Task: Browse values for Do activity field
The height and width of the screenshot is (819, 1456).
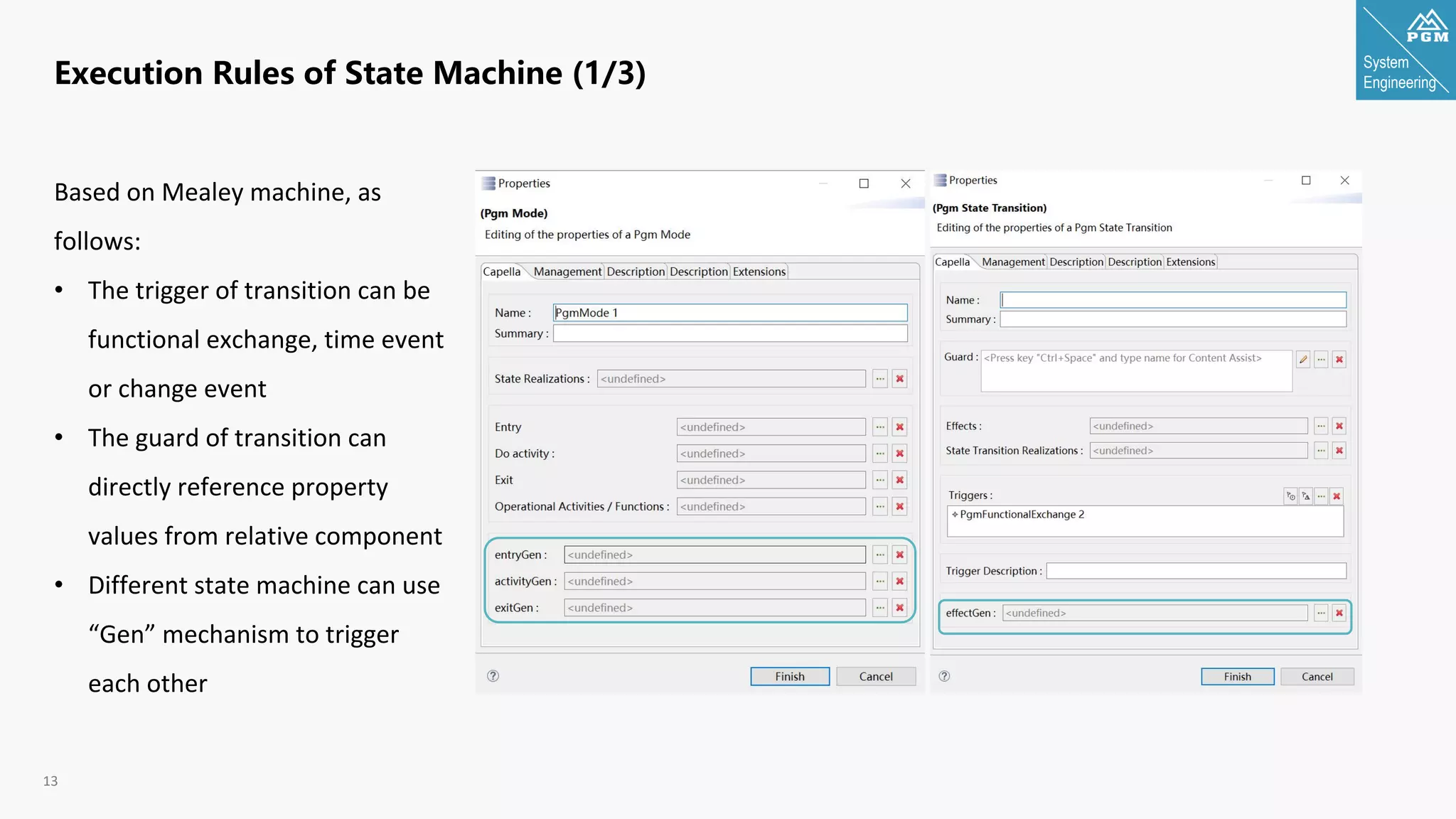Action: pyautogui.click(x=880, y=454)
